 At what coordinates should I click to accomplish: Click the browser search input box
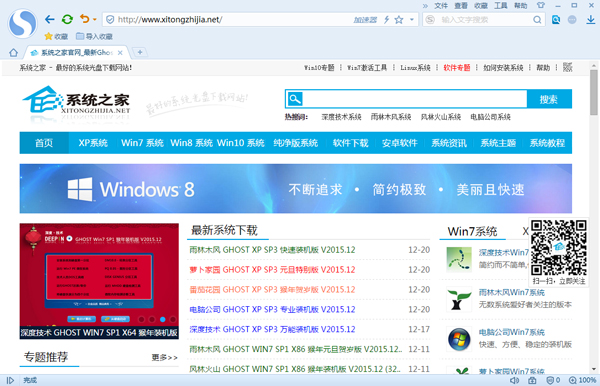pos(484,20)
